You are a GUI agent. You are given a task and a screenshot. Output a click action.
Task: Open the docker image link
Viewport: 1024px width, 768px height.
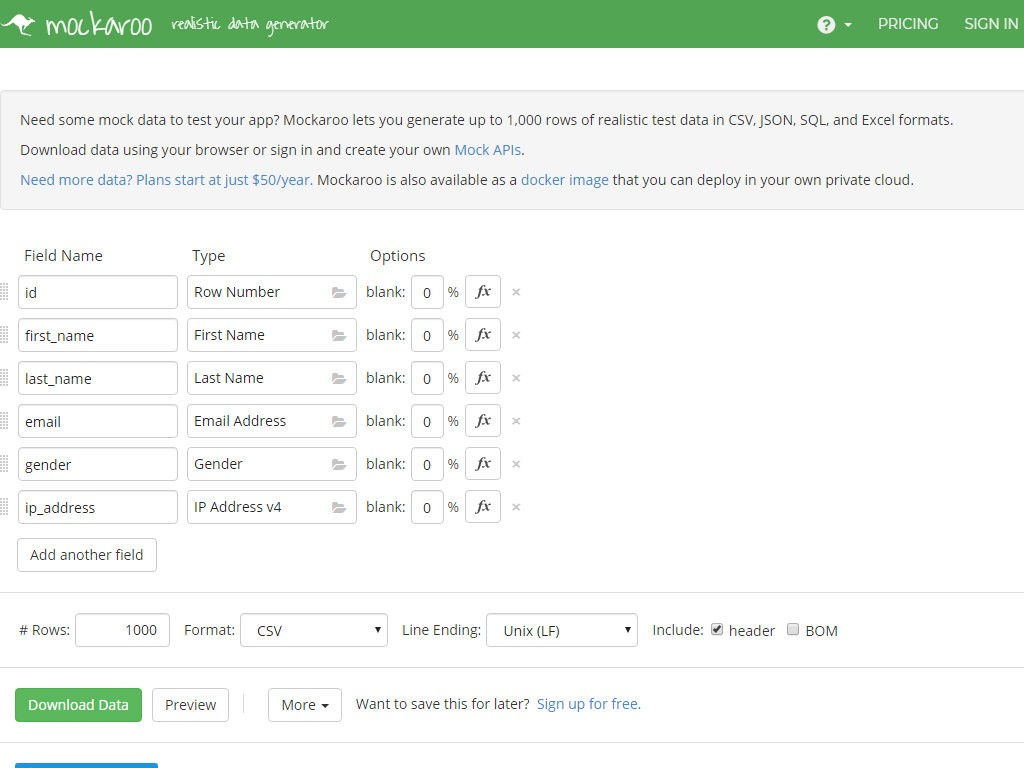[565, 180]
